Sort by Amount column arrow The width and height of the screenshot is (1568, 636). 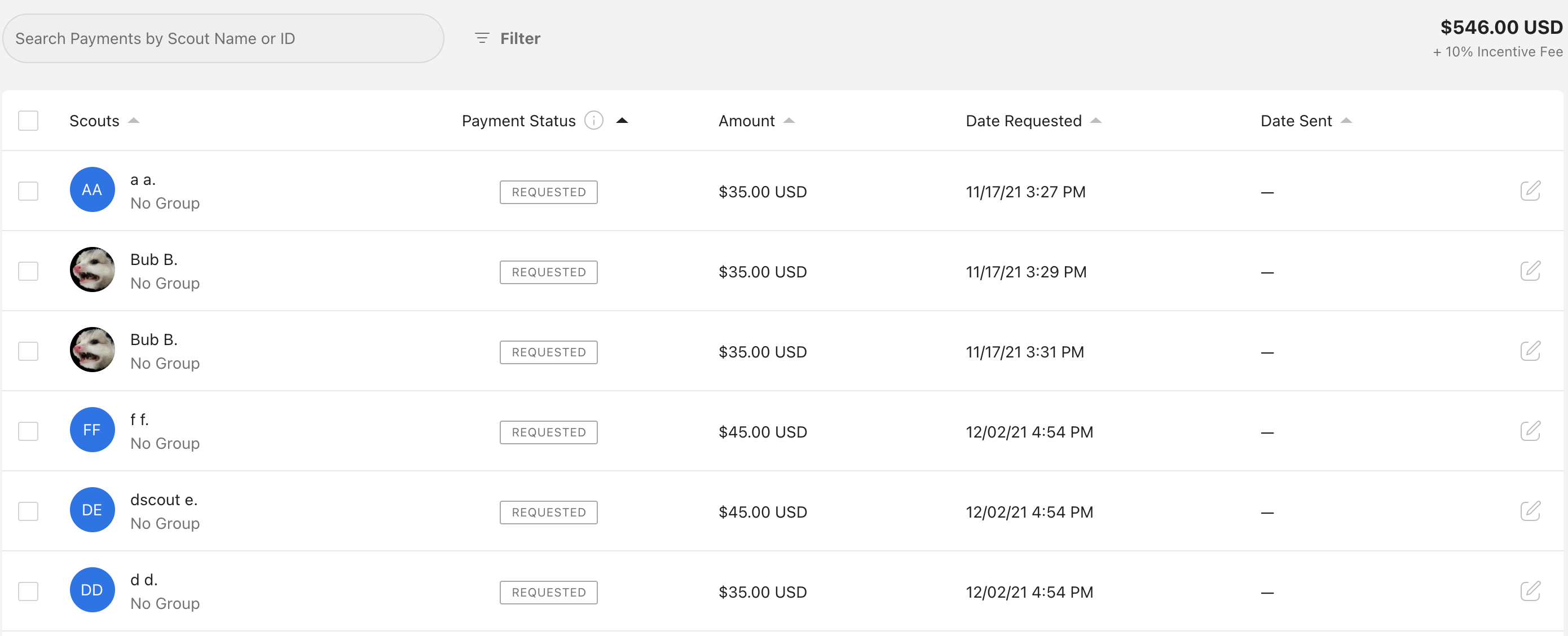click(x=789, y=121)
